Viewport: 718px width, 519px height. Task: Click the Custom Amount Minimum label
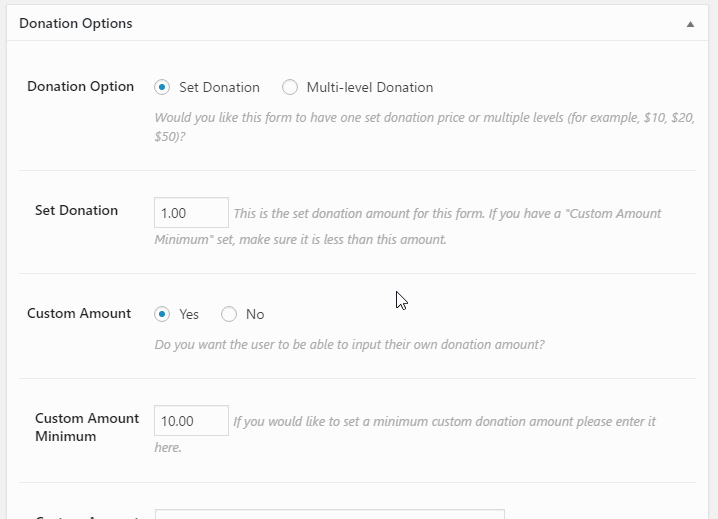pos(87,427)
